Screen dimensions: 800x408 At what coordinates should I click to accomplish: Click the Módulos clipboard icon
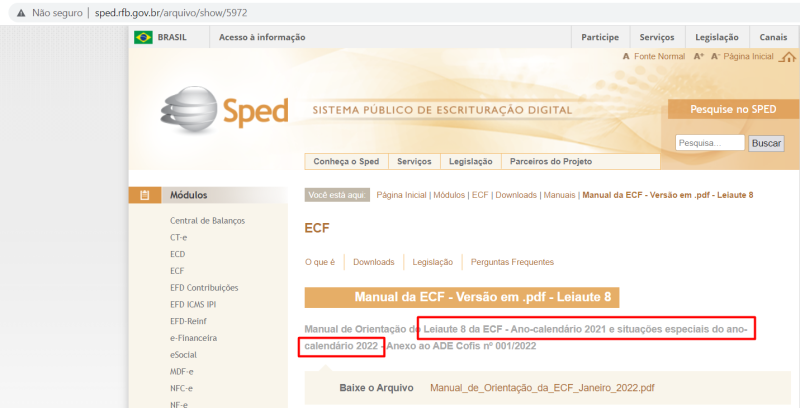pos(144,195)
